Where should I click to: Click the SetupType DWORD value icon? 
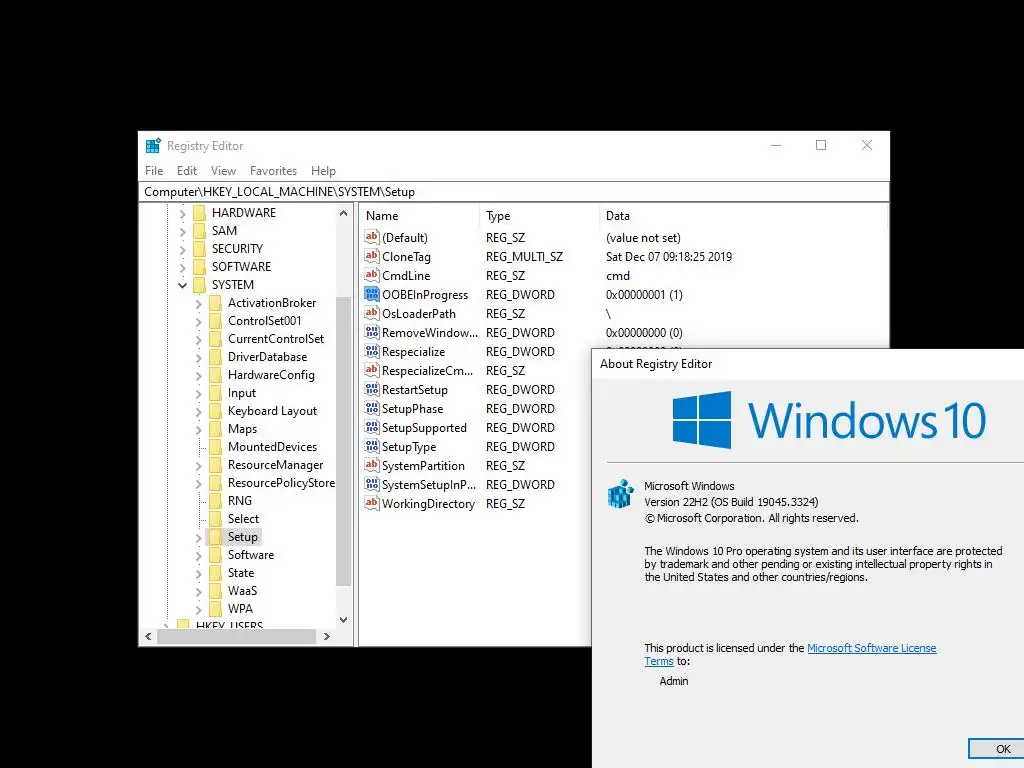[x=372, y=446]
